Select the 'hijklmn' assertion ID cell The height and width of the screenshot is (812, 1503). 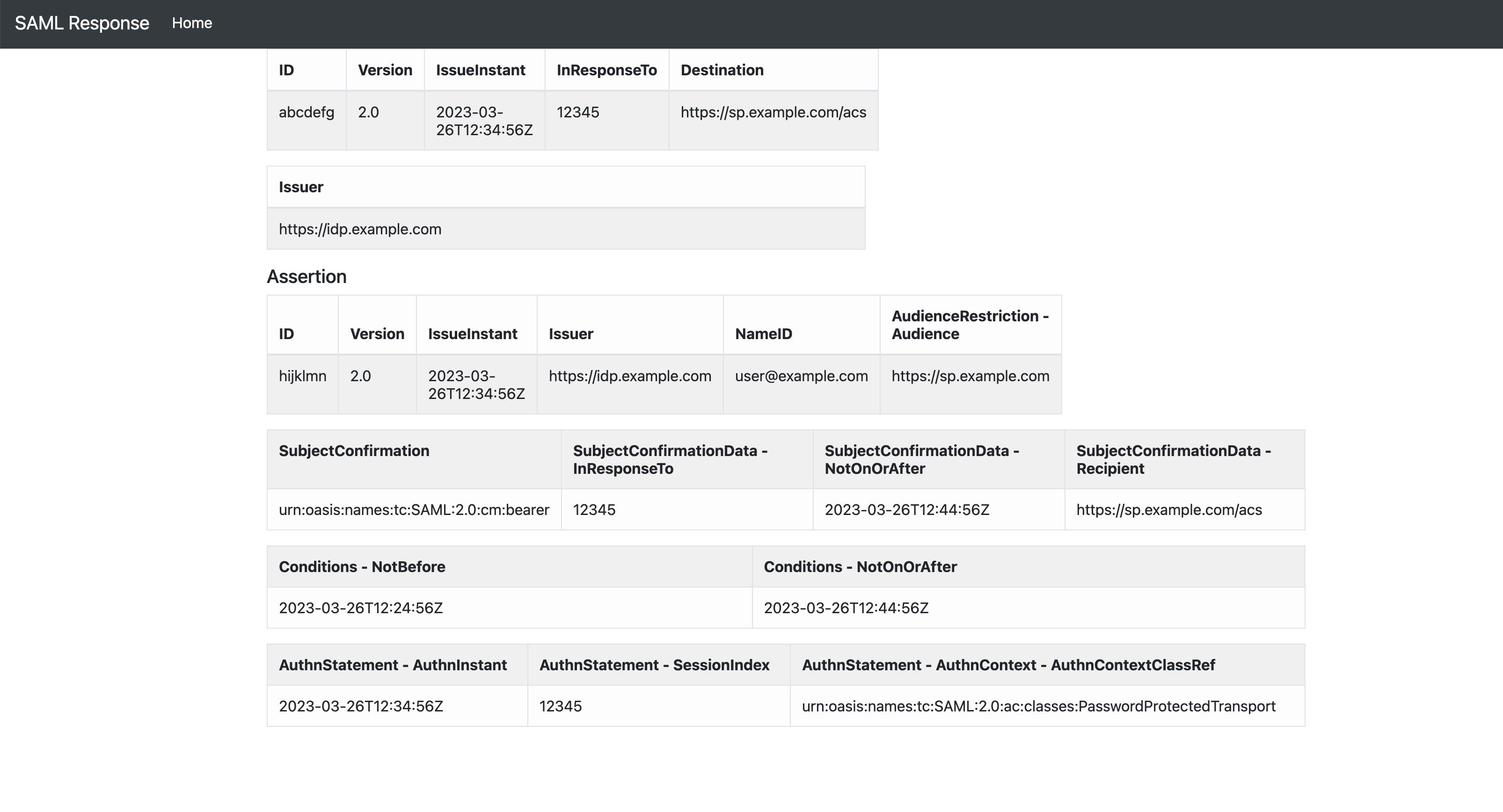(303, 384)
